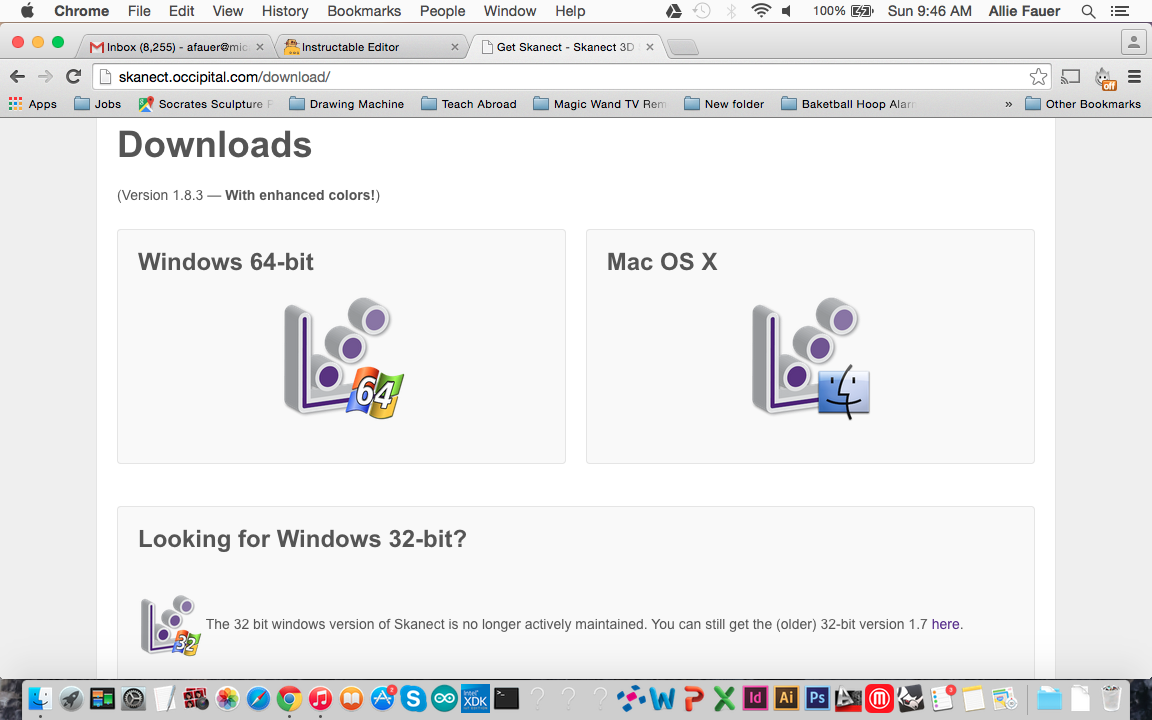This screenshot has width=1152, height=720.
Task: Open Skype from the dock
Action: 413,698
